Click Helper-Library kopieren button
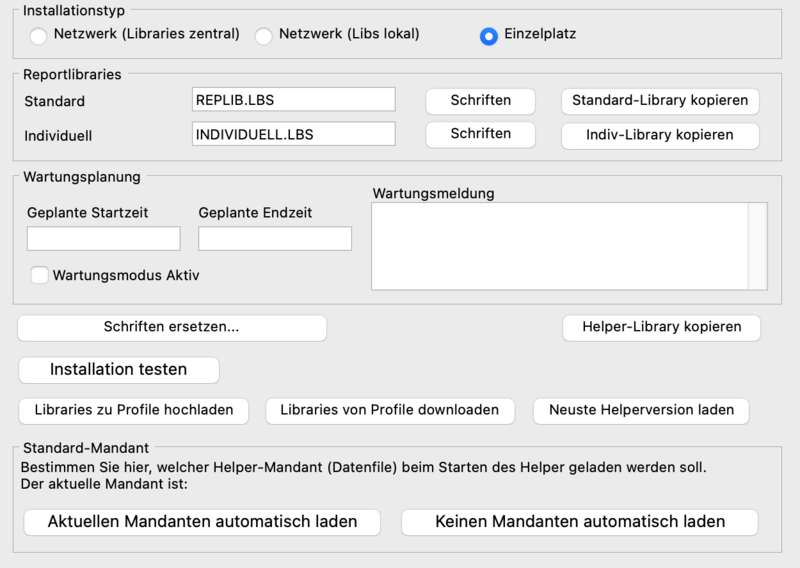The width and height of the screenshot is (800, 568). pos(661,328)
